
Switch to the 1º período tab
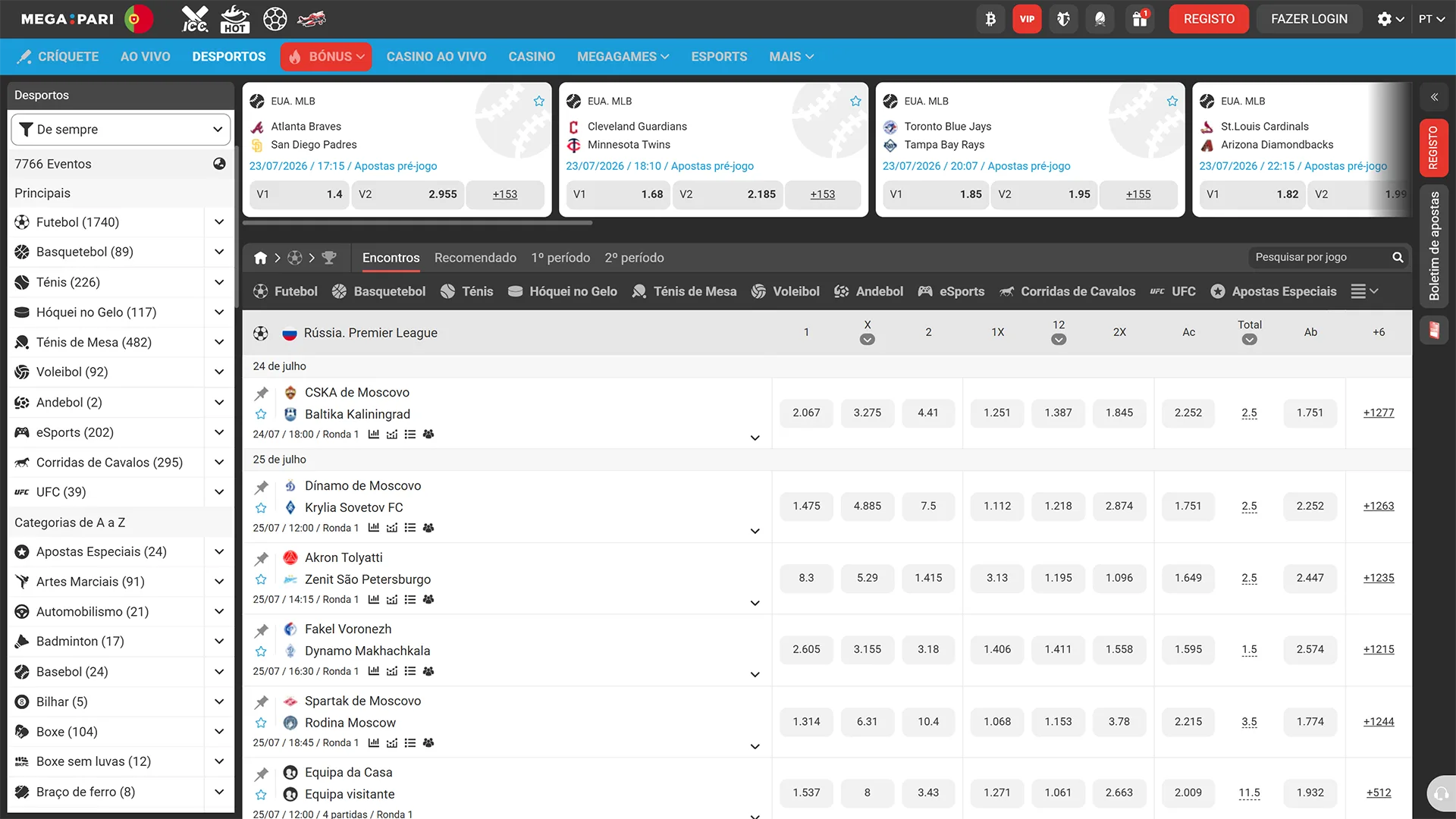point(560,258)
